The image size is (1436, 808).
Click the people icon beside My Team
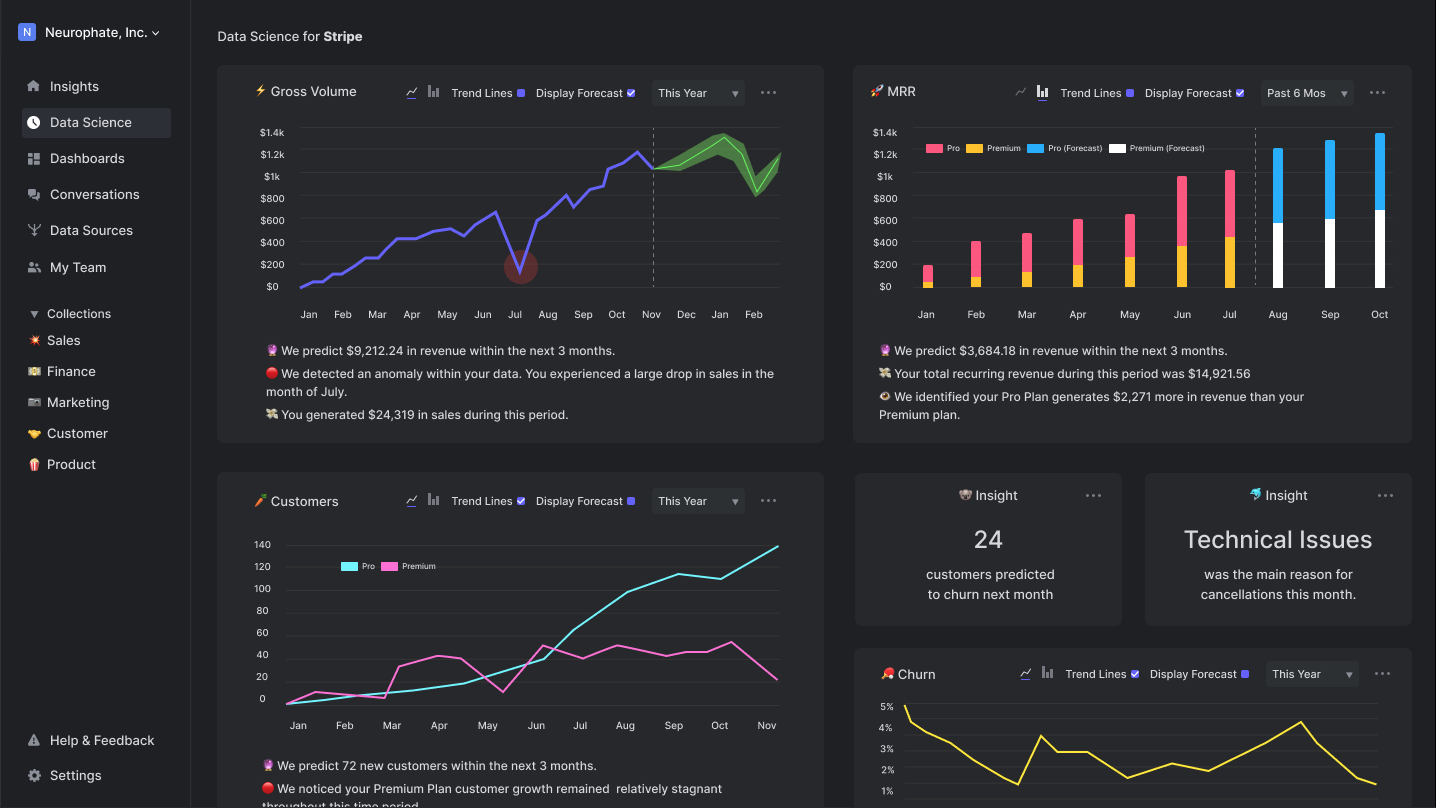[x=34, y=267]
